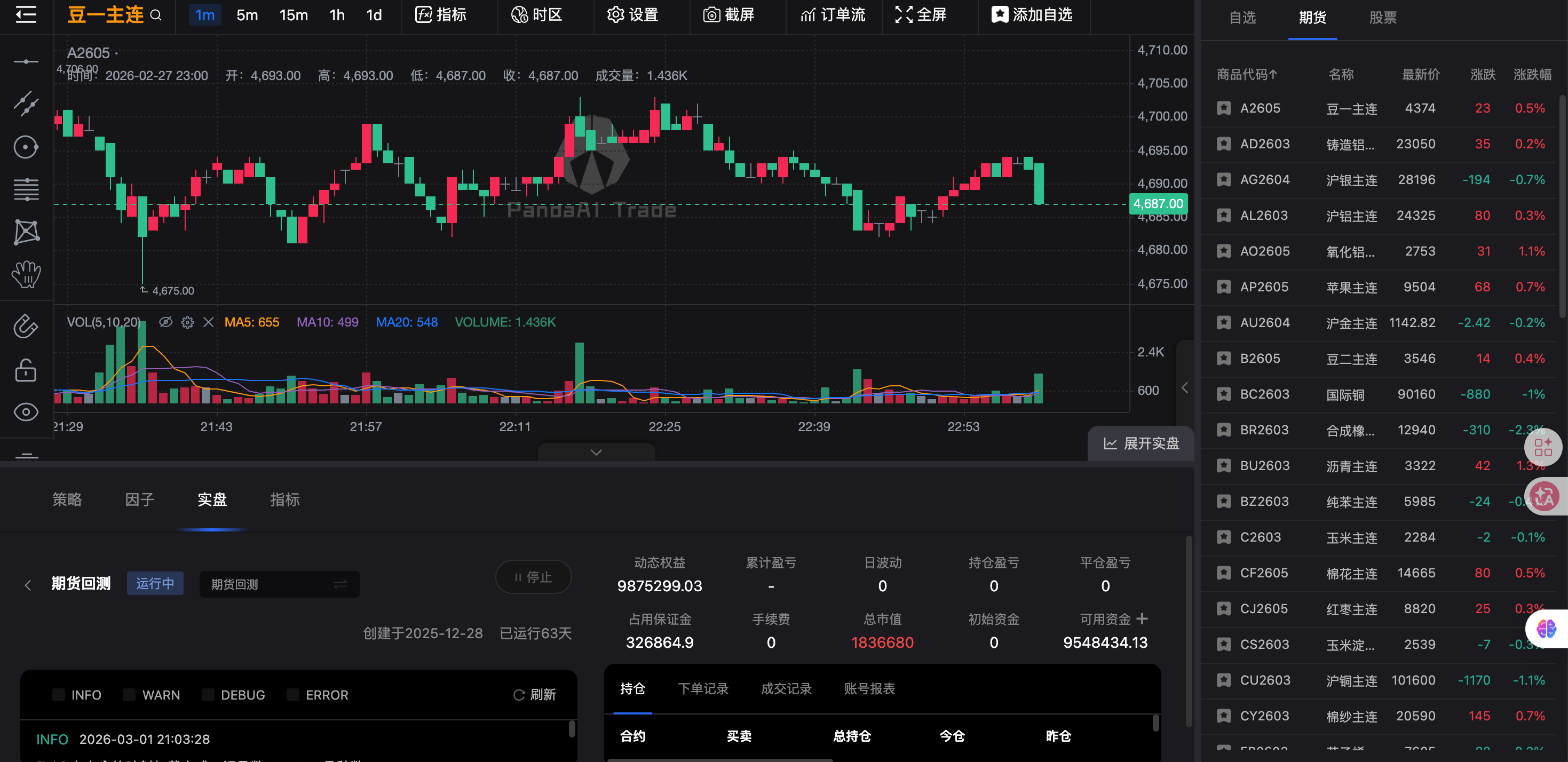Image resolution: width=1568 pixels, height=762 pixels.
Task: Sort list by 最新价 column
Action: coord(1421,75)
